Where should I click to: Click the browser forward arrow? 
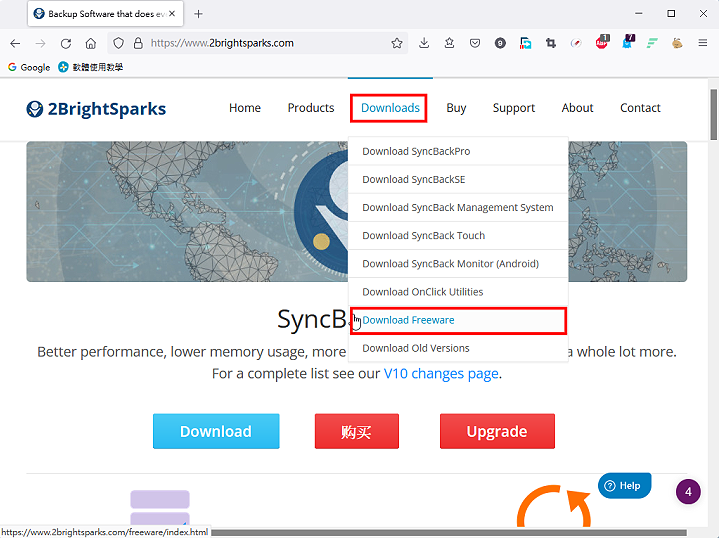[x=40, y=43]
